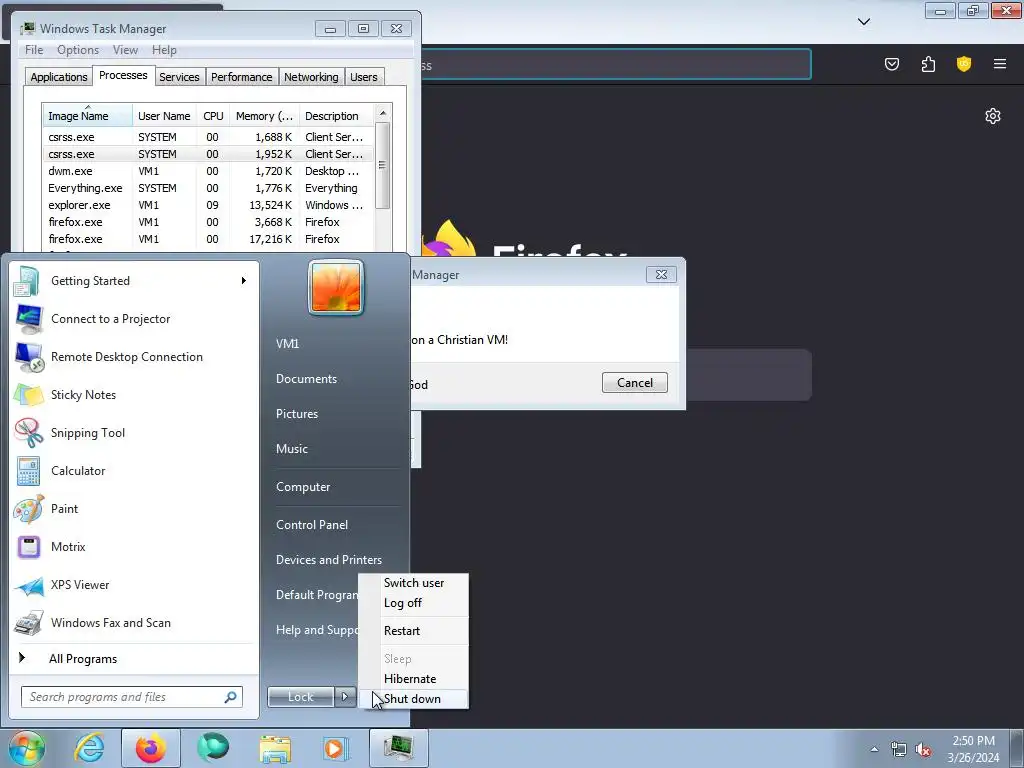Open Devices and Printers
This screenshot has width=1024, height=768.
pyautogui.click(x=328, y=560)
